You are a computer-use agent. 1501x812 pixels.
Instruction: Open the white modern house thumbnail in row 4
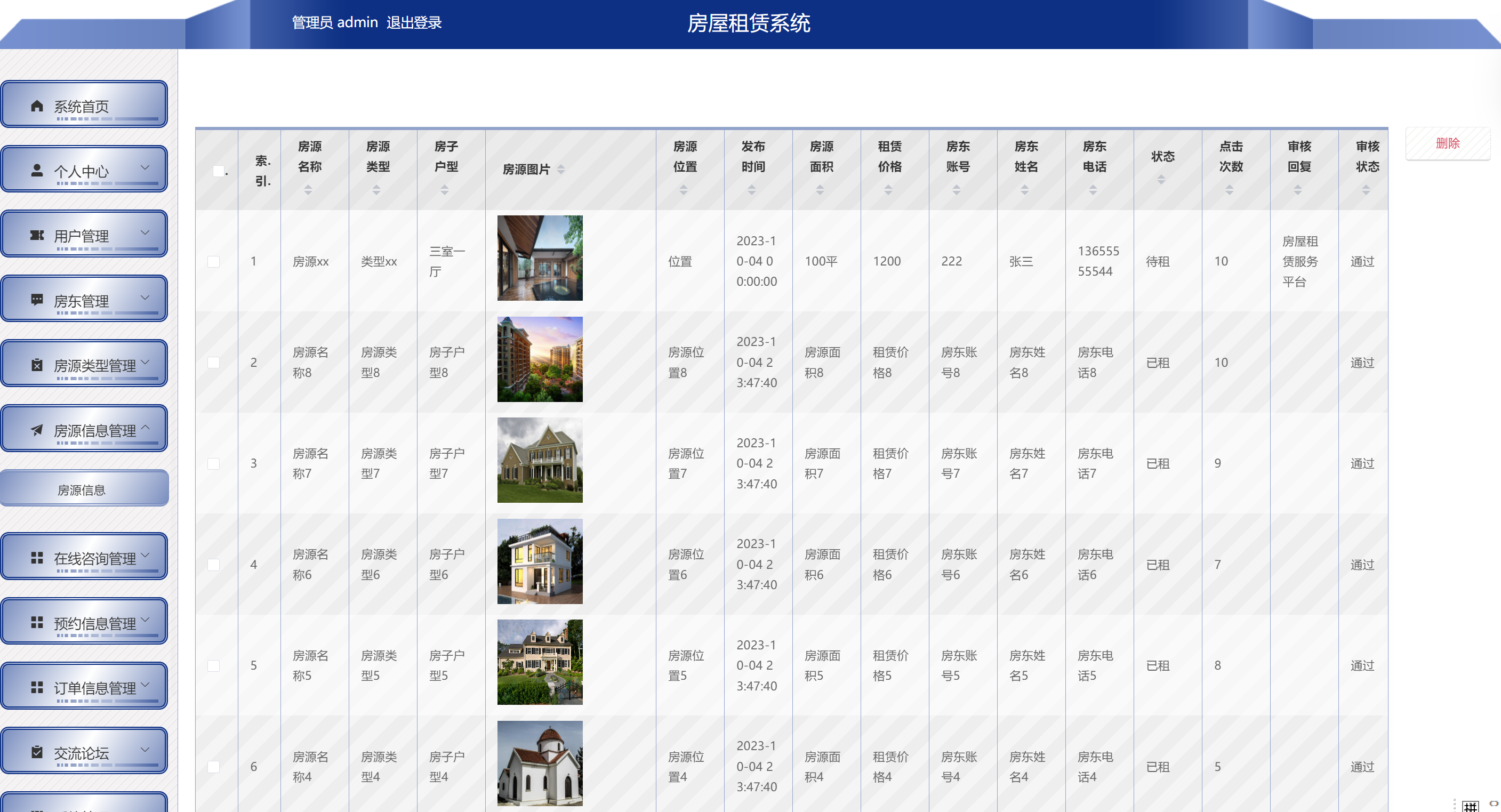540,561
